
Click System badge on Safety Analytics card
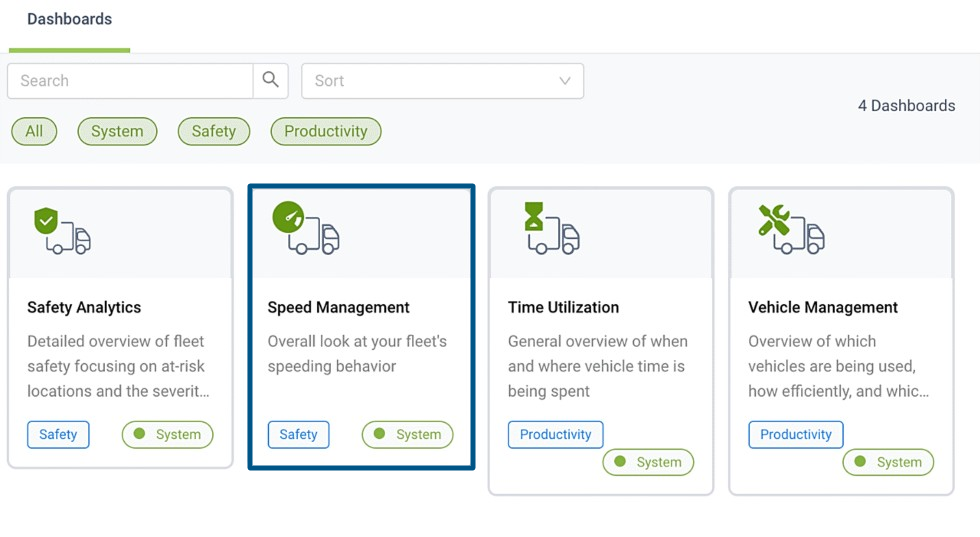tap(168, 434)
